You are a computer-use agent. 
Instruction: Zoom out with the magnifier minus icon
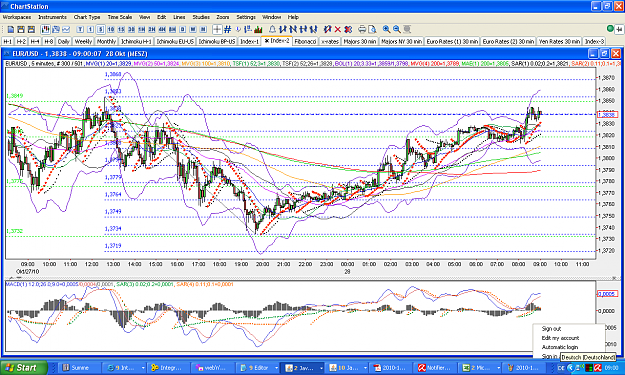point(397,29)
